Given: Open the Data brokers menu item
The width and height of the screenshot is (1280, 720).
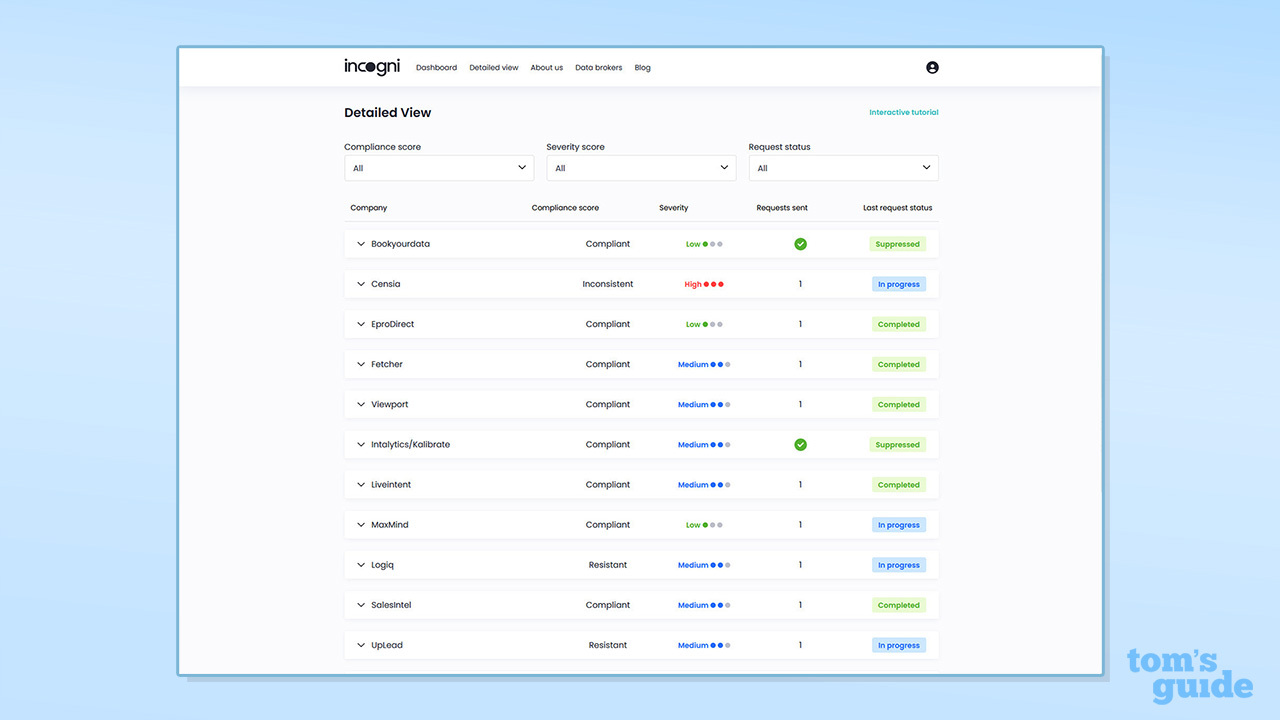Looking at the screenshot, I should pos(598,68).
